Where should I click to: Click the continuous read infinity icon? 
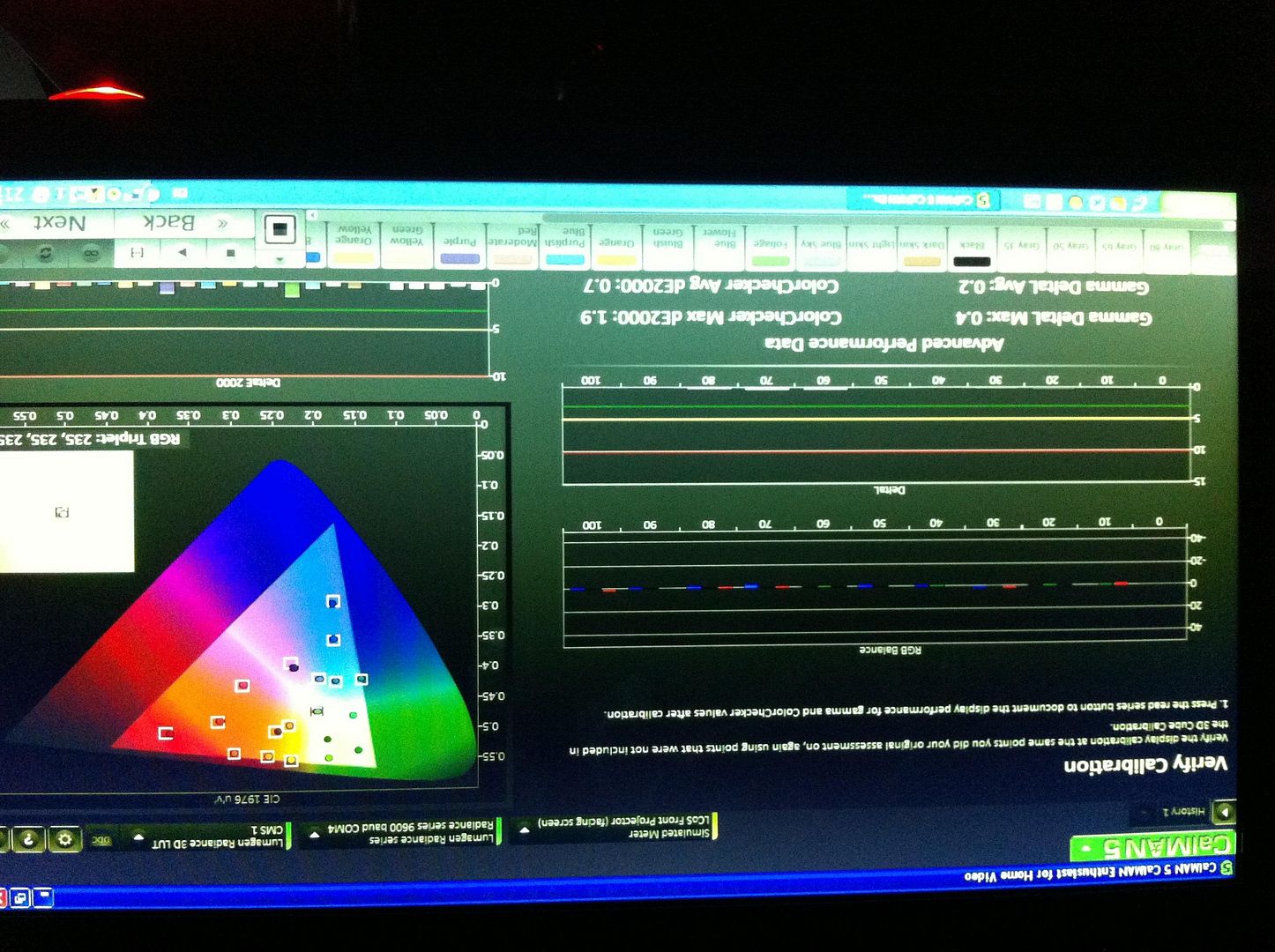(x=90, y=254)
